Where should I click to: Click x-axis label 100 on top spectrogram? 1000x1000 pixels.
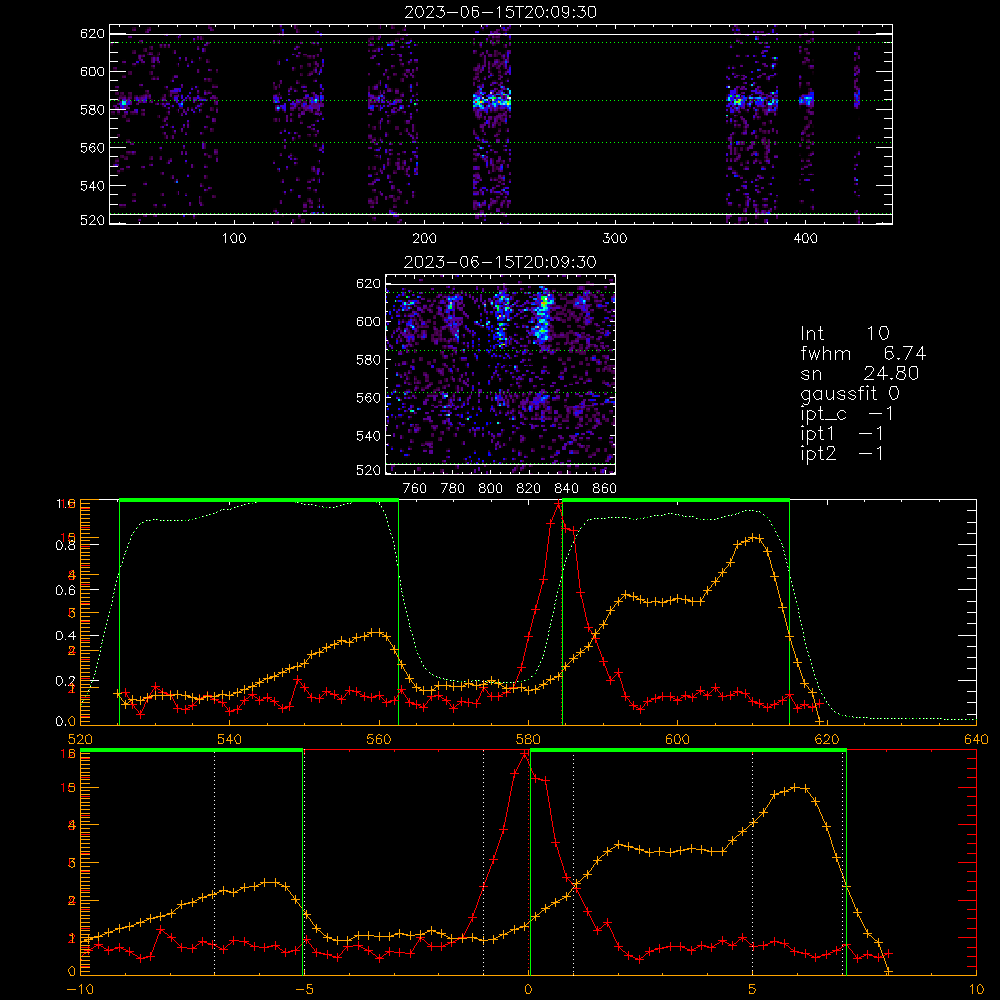pos(234,239)
